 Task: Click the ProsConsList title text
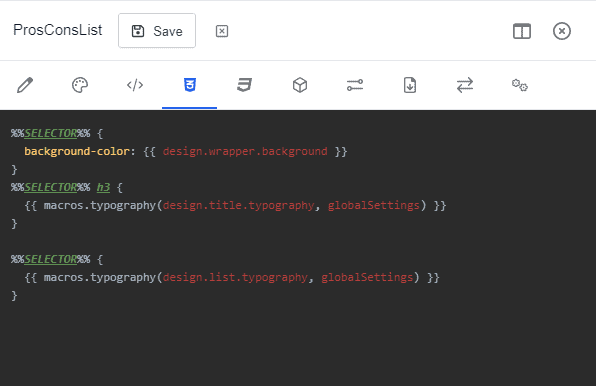58,30
